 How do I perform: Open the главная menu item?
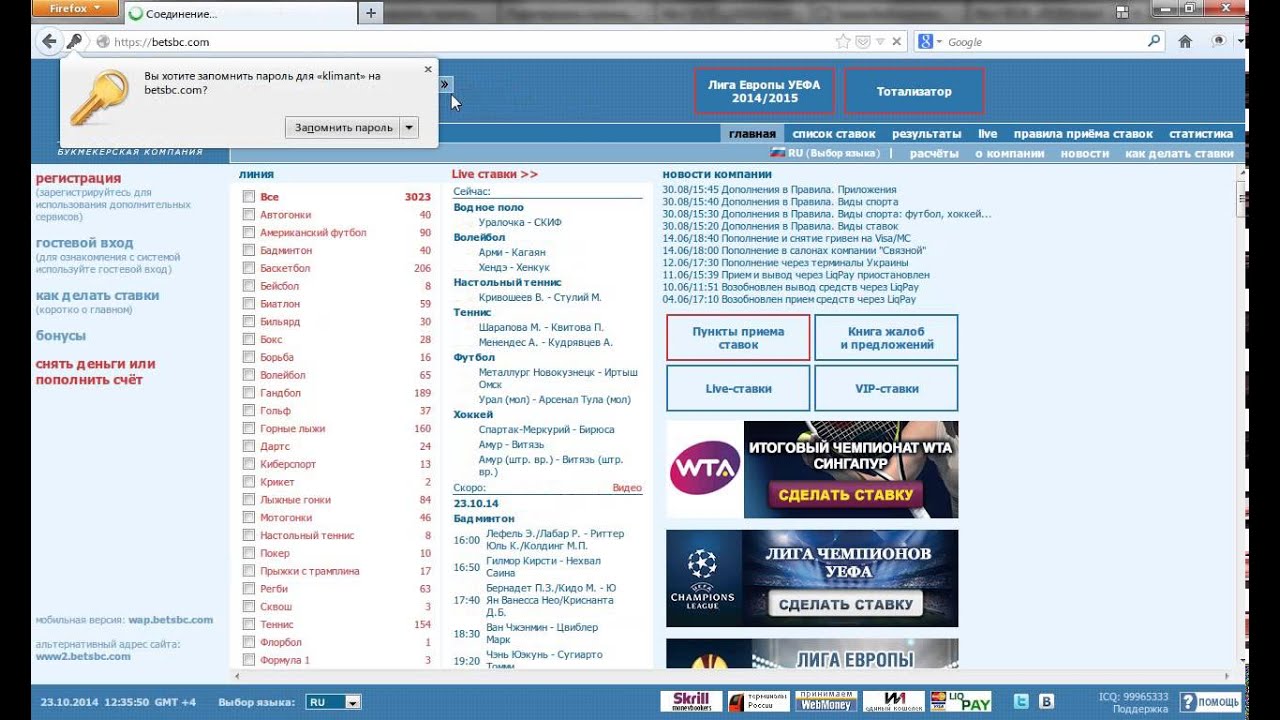point(752,133)
